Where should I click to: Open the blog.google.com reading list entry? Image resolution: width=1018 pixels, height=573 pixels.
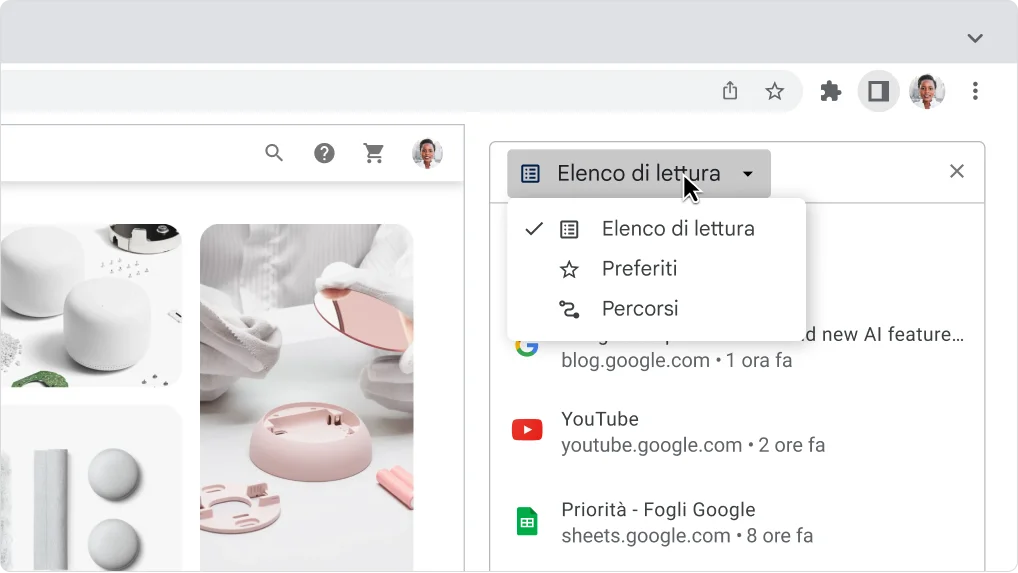pyautogui.click(x=738, y=347)
